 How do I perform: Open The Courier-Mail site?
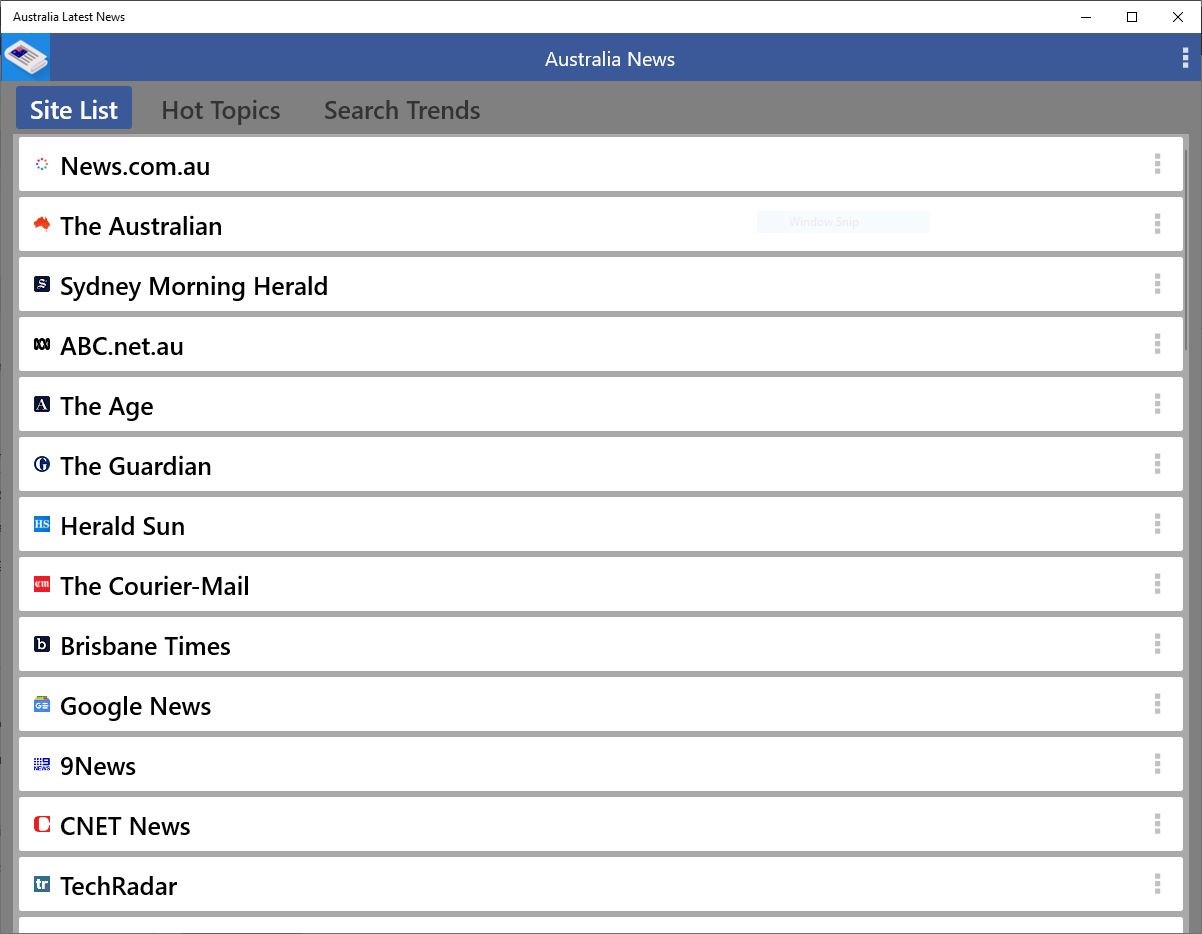point(600,584)
